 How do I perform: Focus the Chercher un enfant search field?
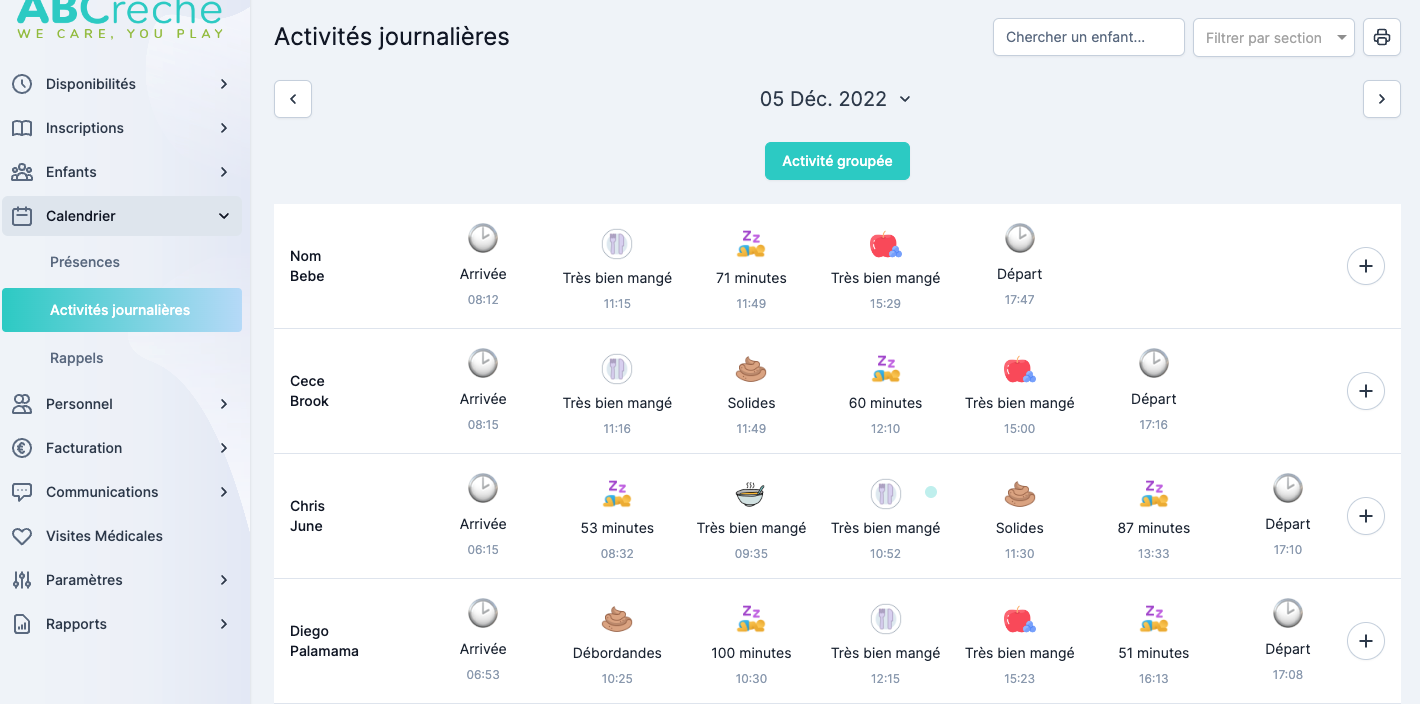pyautogui.click(x=1088, y=38)
